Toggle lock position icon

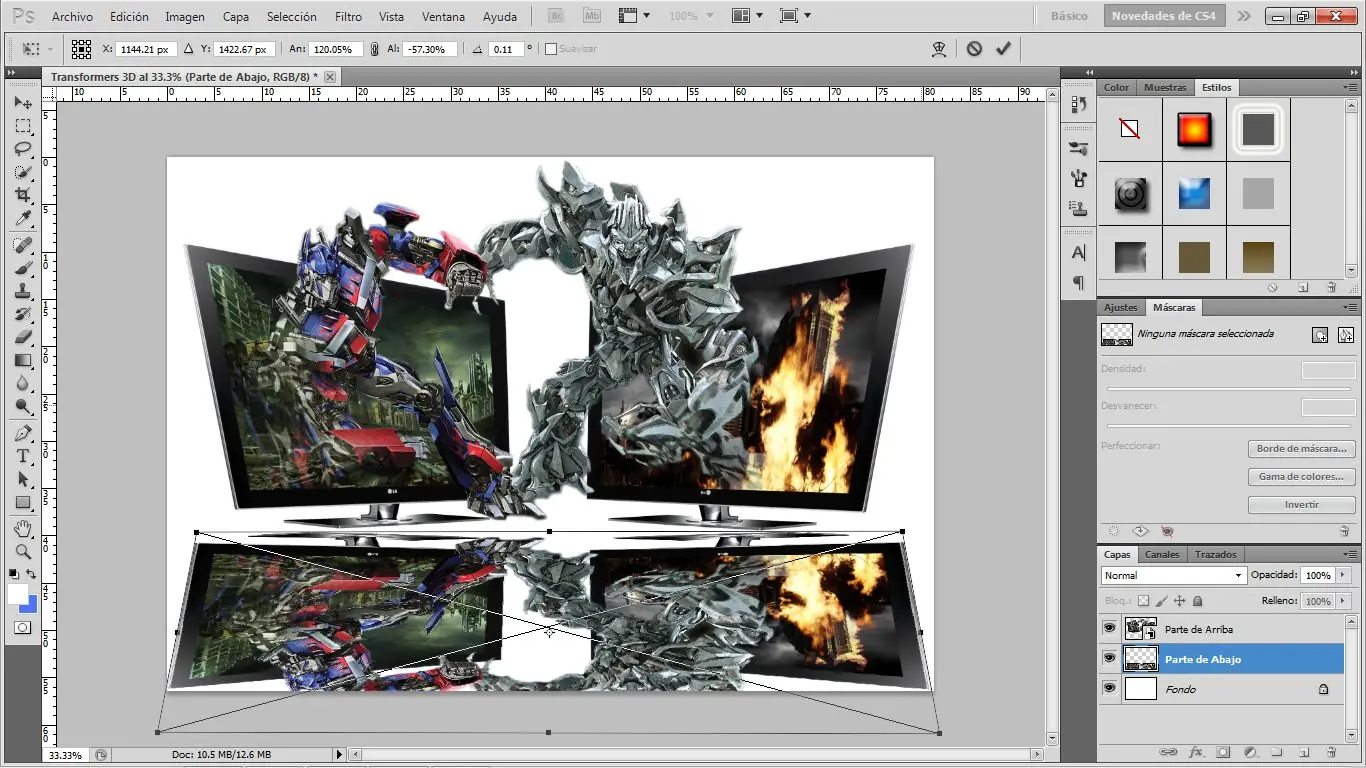click(1179, 601)
